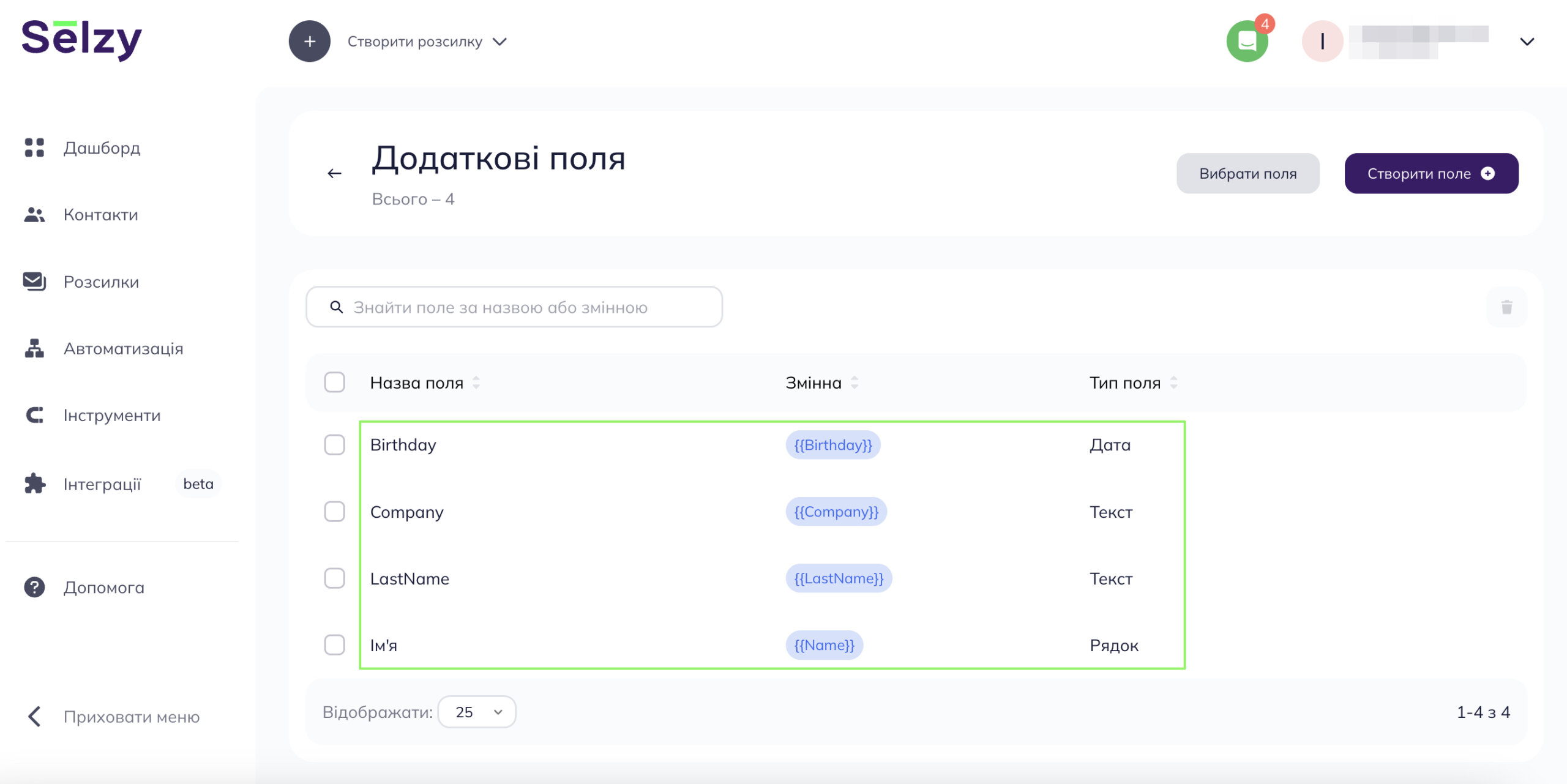The width and height of the screenshot is (1567, 784).
Task: Search field by name or variable
Action: click(515, 306)
